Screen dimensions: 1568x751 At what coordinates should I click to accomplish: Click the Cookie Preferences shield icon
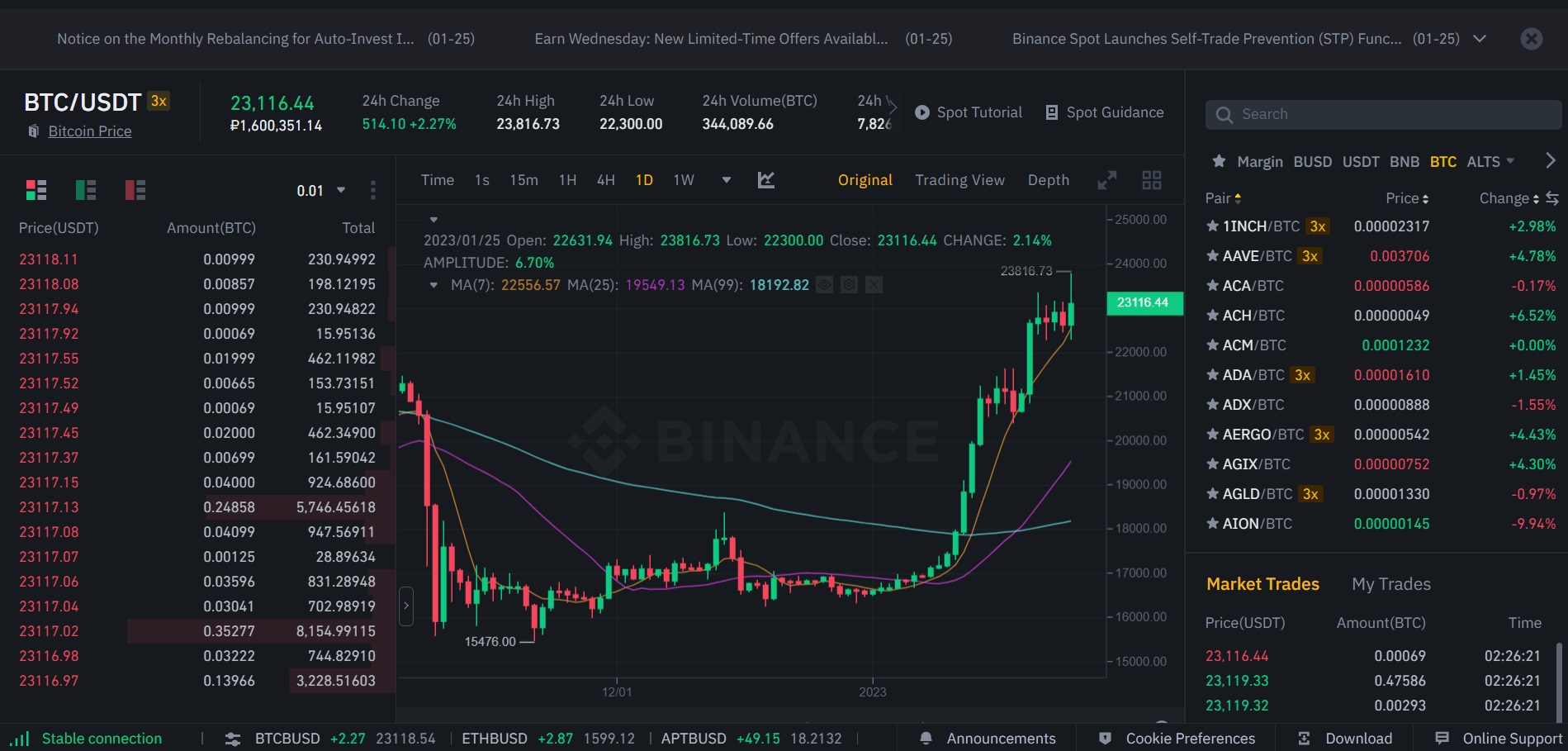[1105, 738]
